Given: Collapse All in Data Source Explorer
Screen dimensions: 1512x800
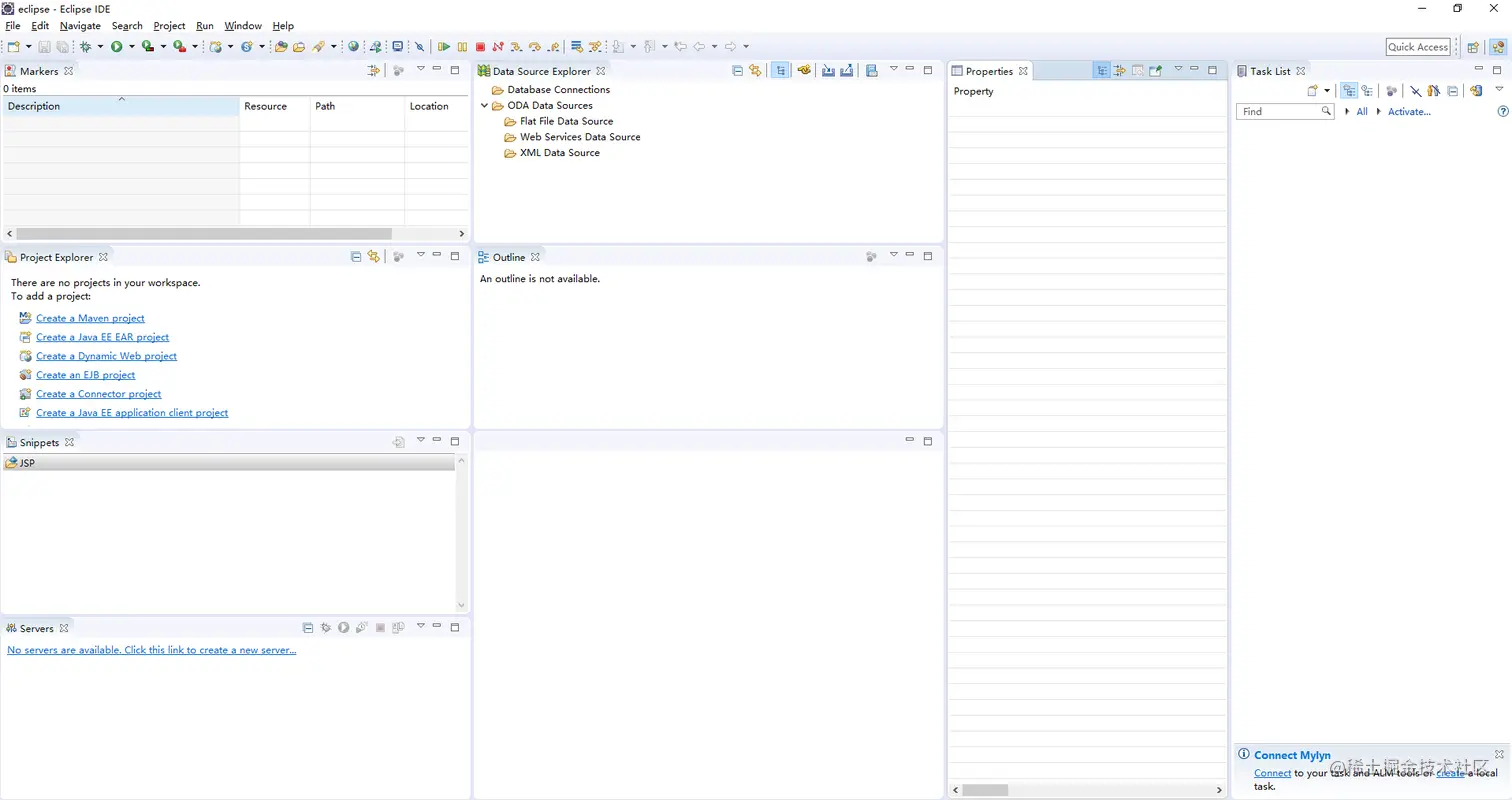Looking at the screenshot, I should pos(737,71).
